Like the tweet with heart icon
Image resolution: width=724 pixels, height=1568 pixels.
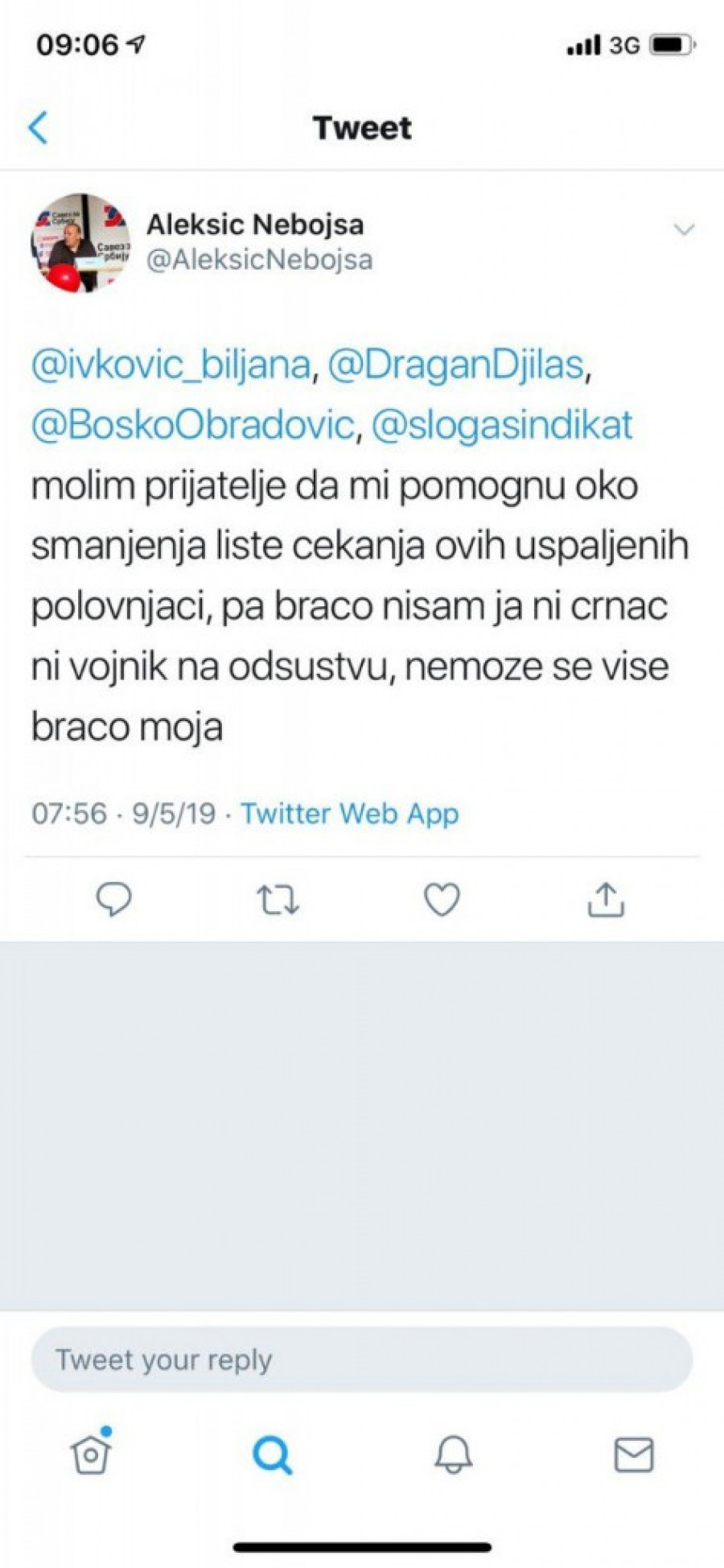pyautogui.click(x=442, y=900)
